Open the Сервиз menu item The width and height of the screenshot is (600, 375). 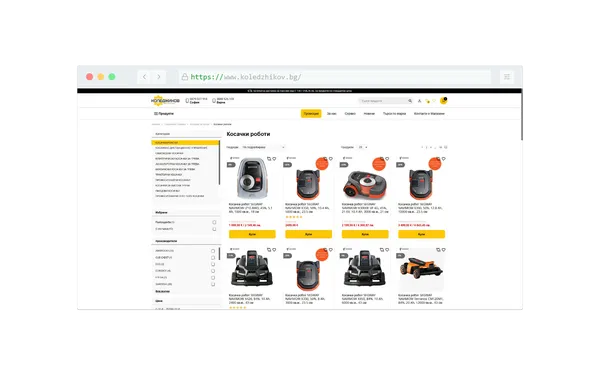[350, 114]
